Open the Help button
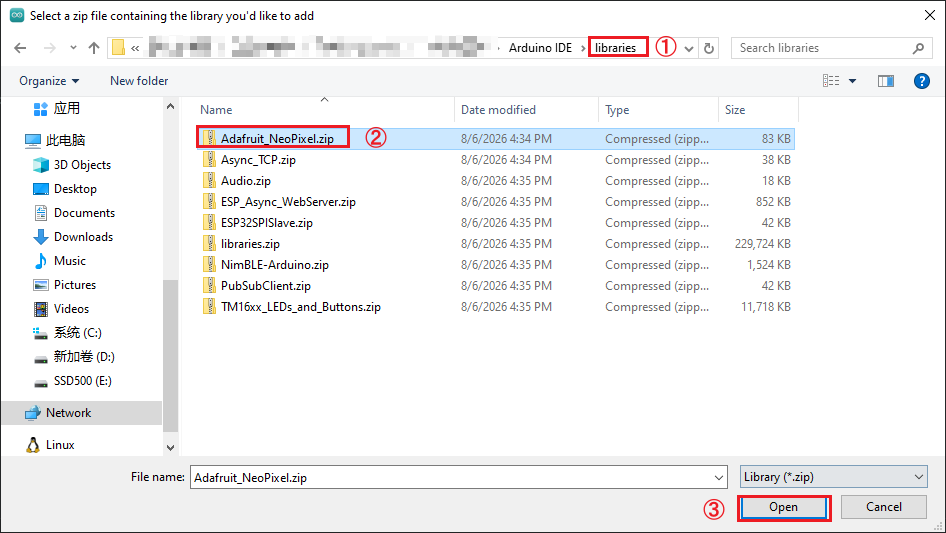The width and height of the screenshot is (946, 533). tap(921, 81)
